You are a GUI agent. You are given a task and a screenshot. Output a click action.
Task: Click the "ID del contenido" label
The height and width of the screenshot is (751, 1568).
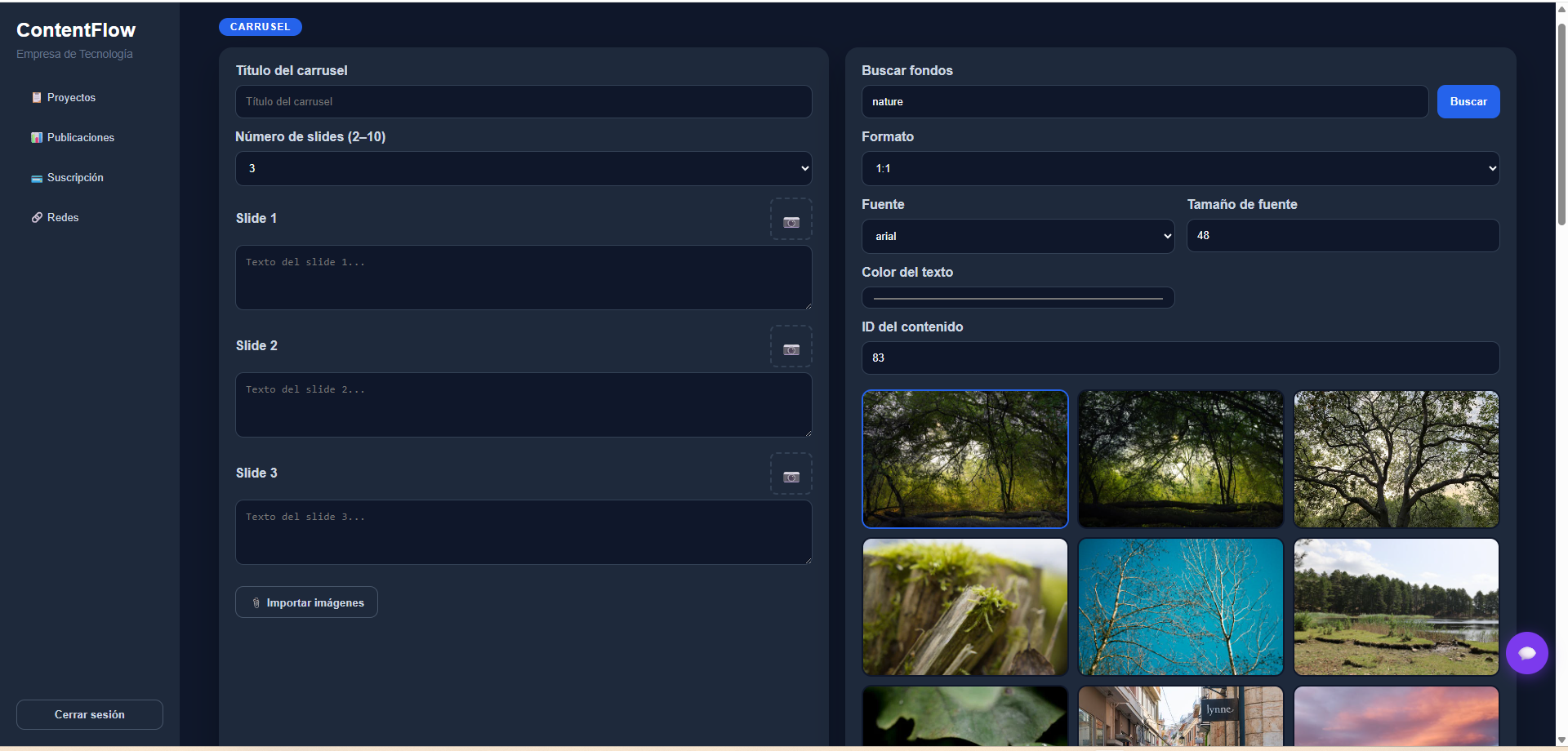pos(912,327)
